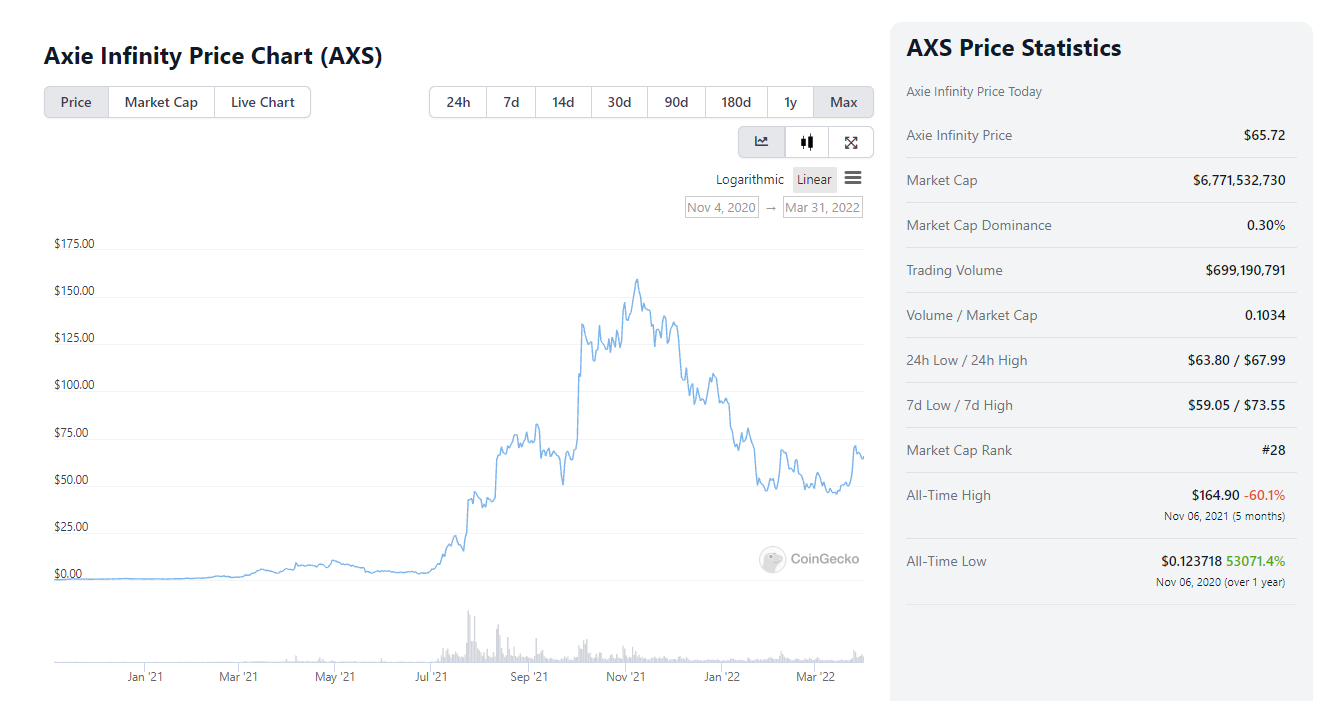This screenshot has height=701, width=1321.
Task: Open chart hamburger menu icon
Action: pos(853,178)
